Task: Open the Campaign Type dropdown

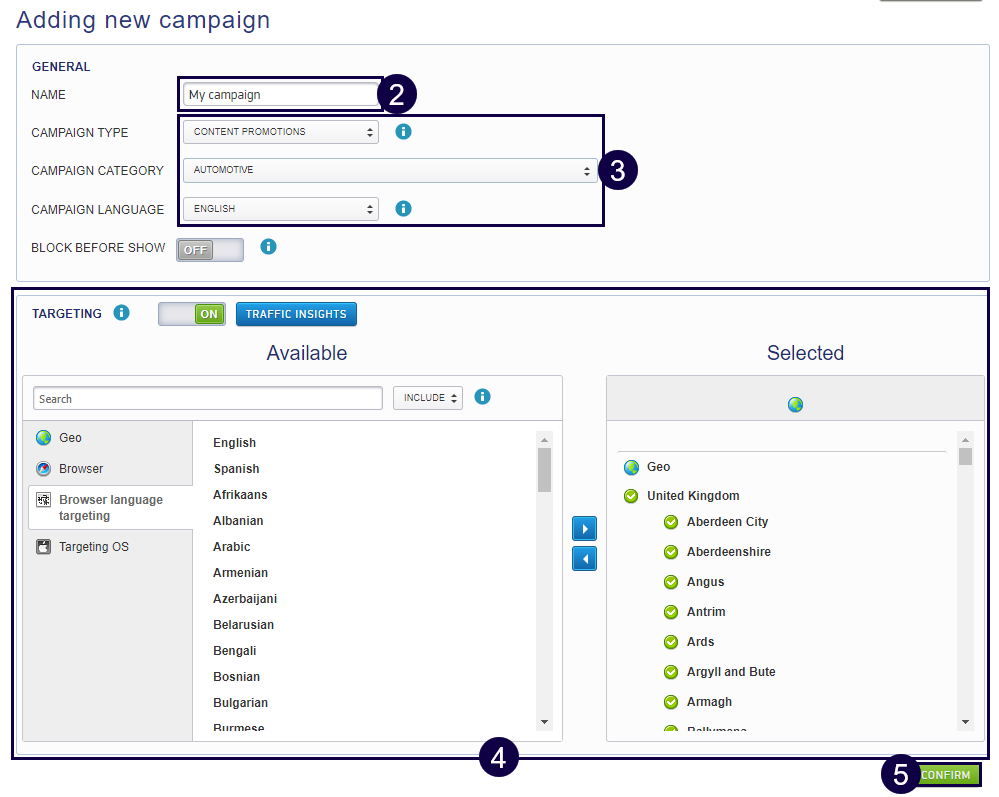Action: point(281,132)
